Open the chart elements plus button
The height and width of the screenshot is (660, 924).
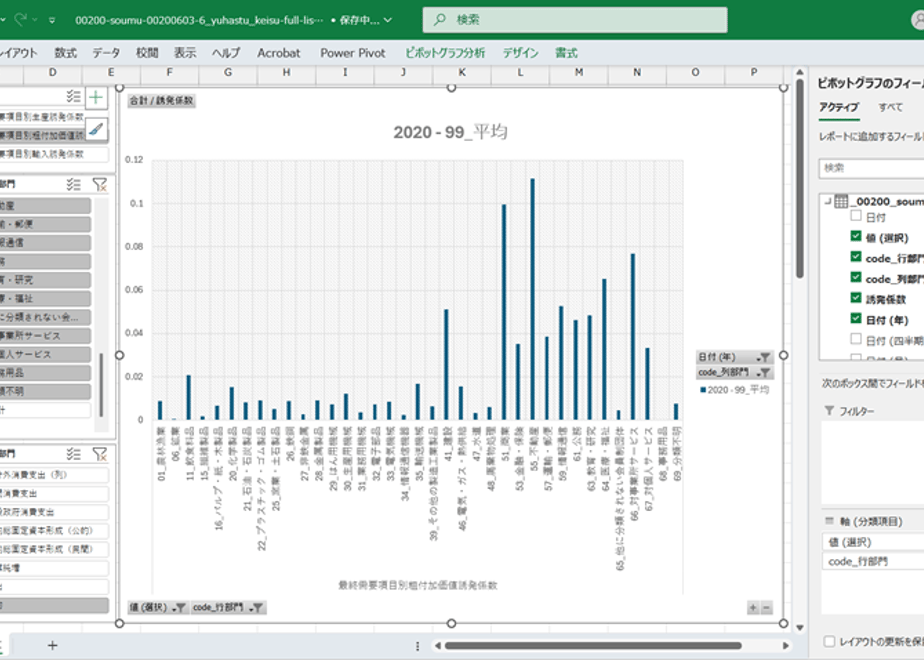[96, 97]
